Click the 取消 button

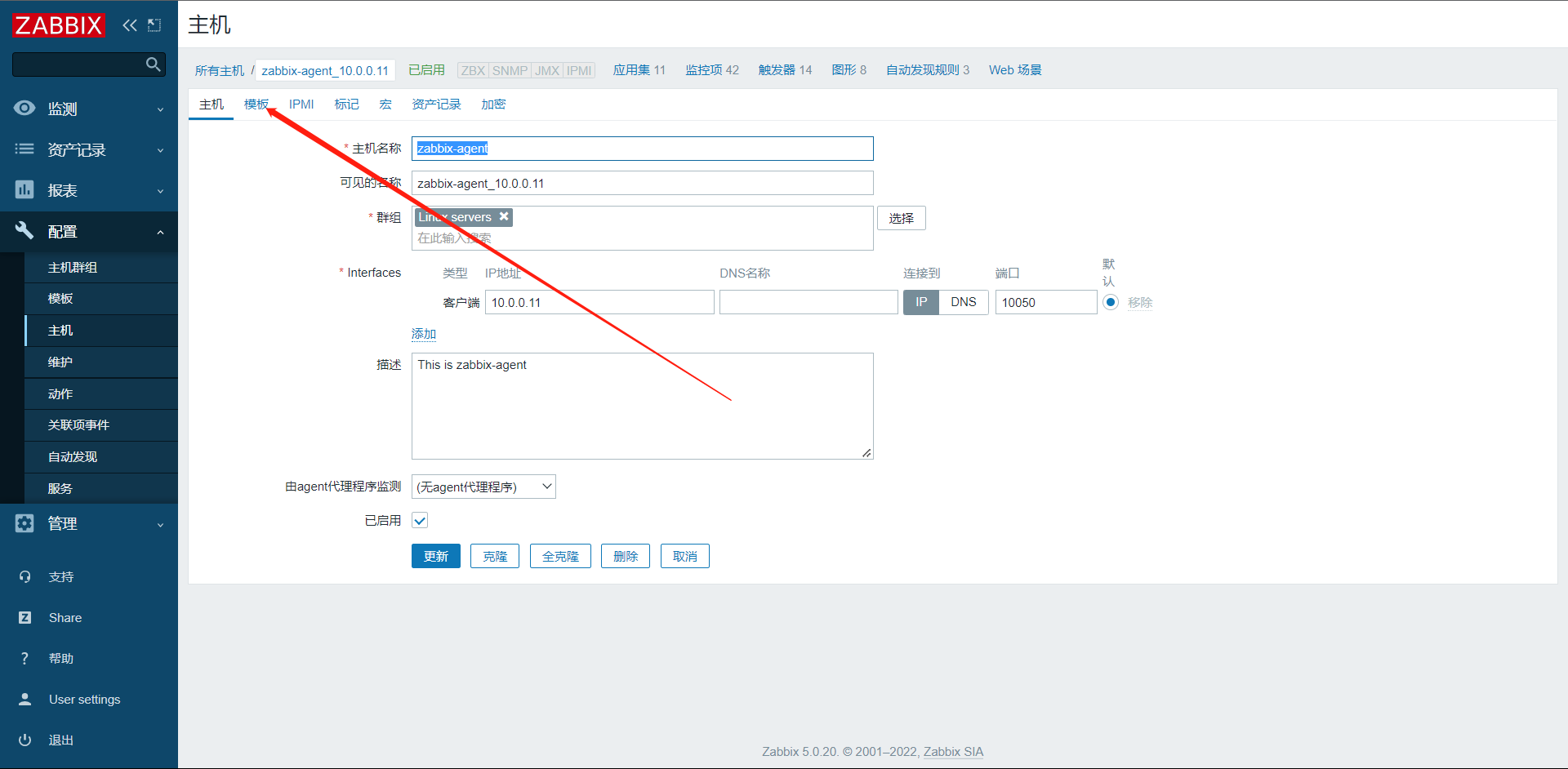coord(685,556)
